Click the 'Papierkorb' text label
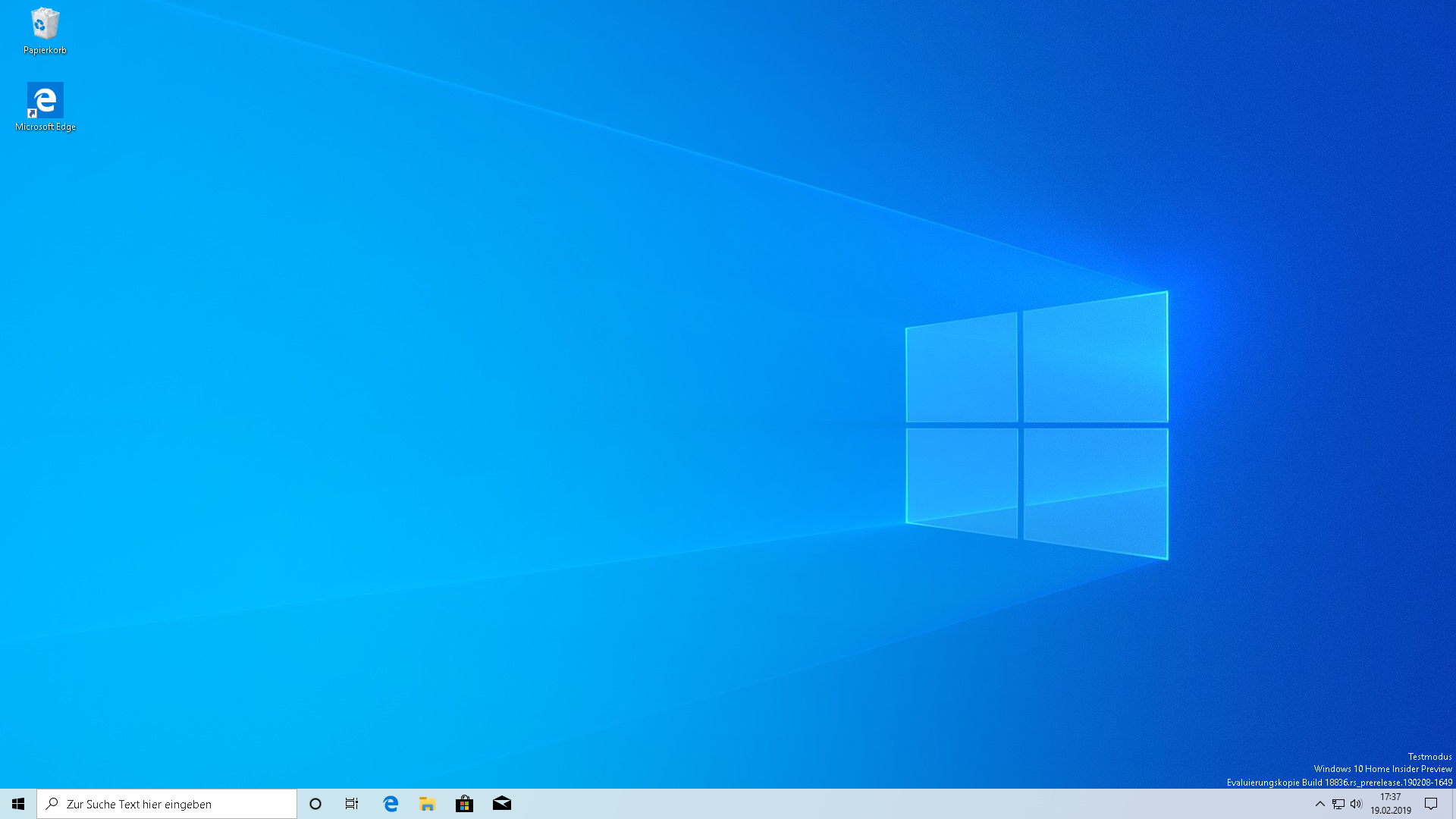This screenshot has width=1456, height=819. (45, 50)
